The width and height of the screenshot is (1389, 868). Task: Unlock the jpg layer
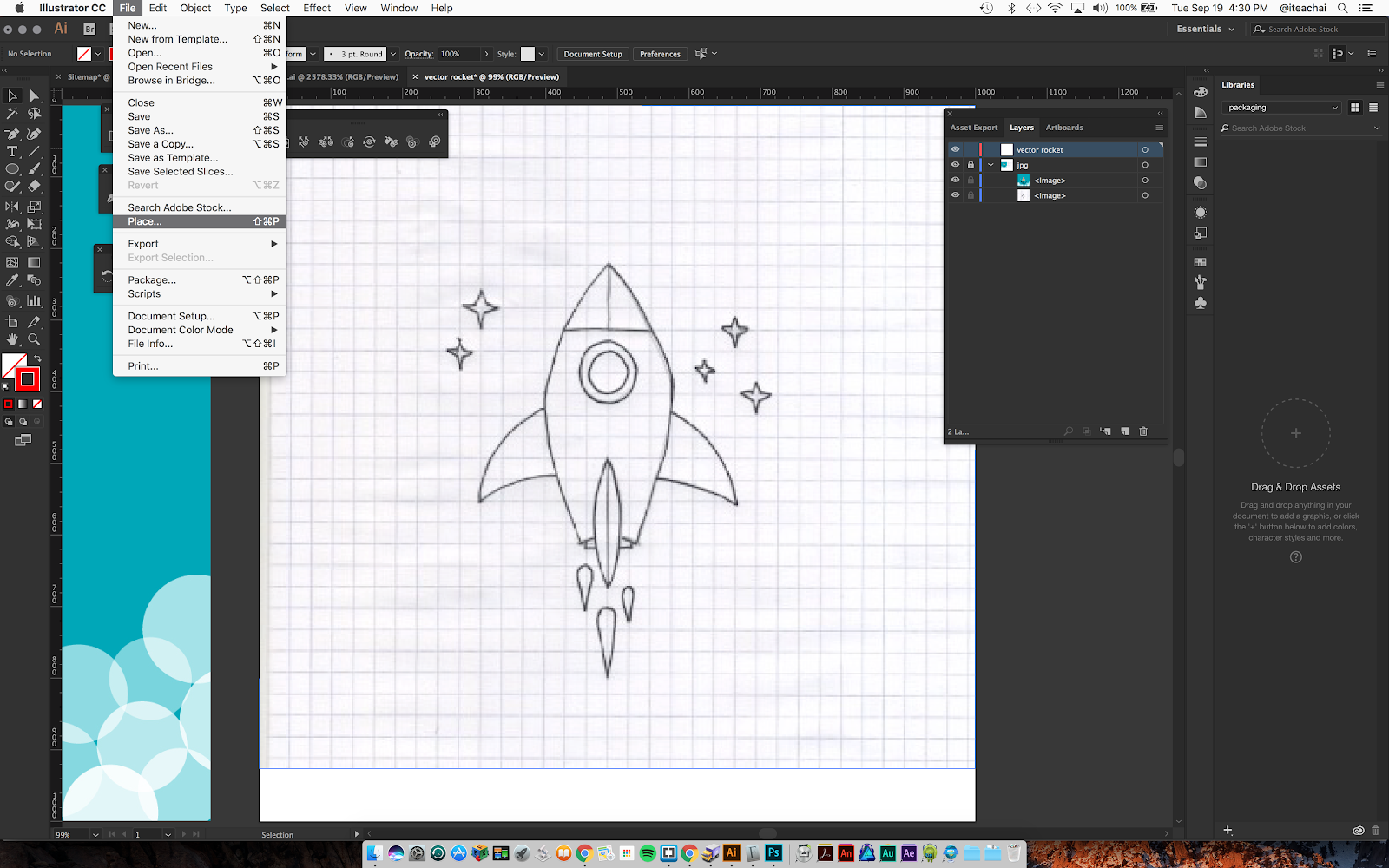coord(971,165)
